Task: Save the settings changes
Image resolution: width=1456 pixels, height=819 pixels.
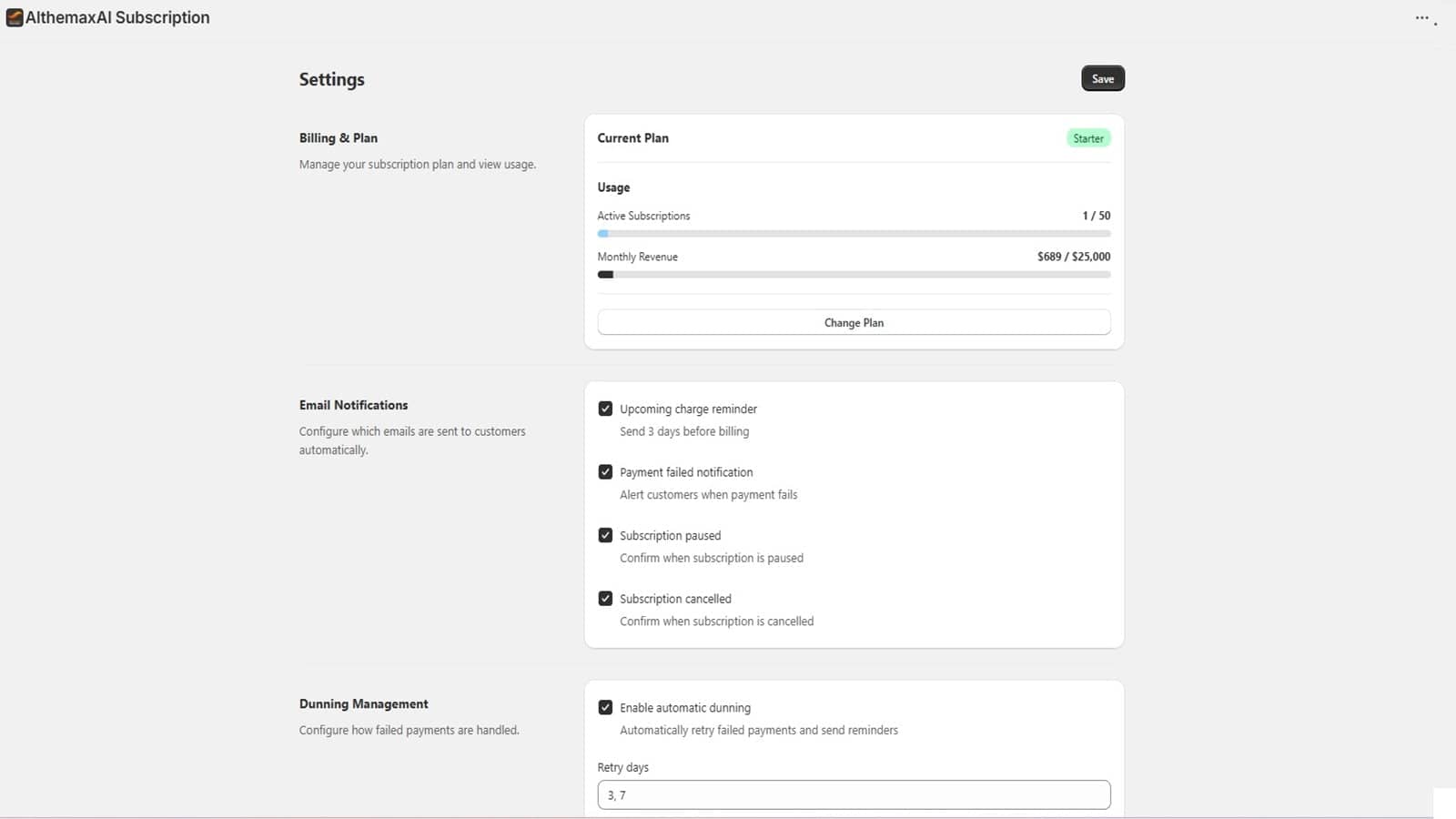Action: [1102, 79]
